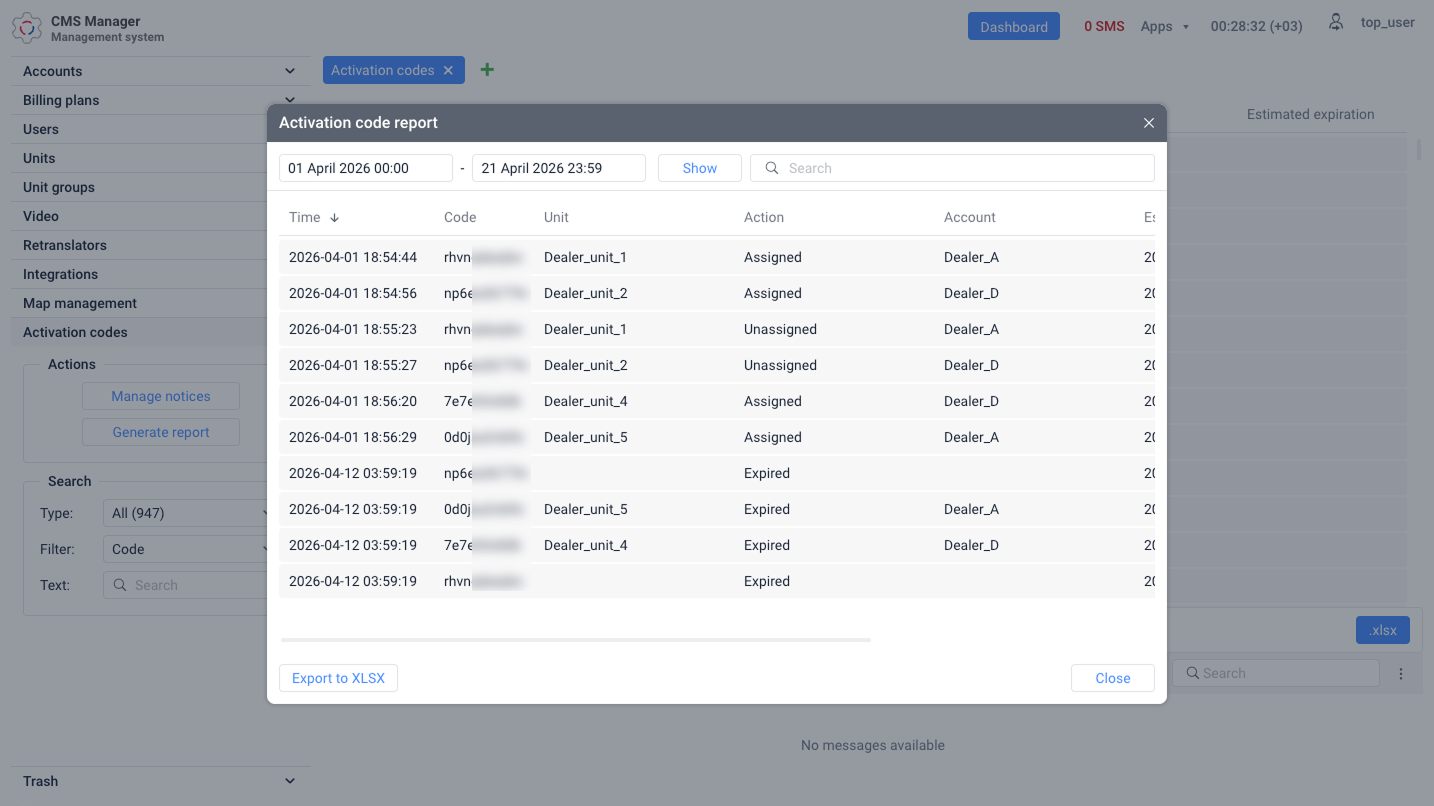Add a new tab with plus icon

pos(487,70)
